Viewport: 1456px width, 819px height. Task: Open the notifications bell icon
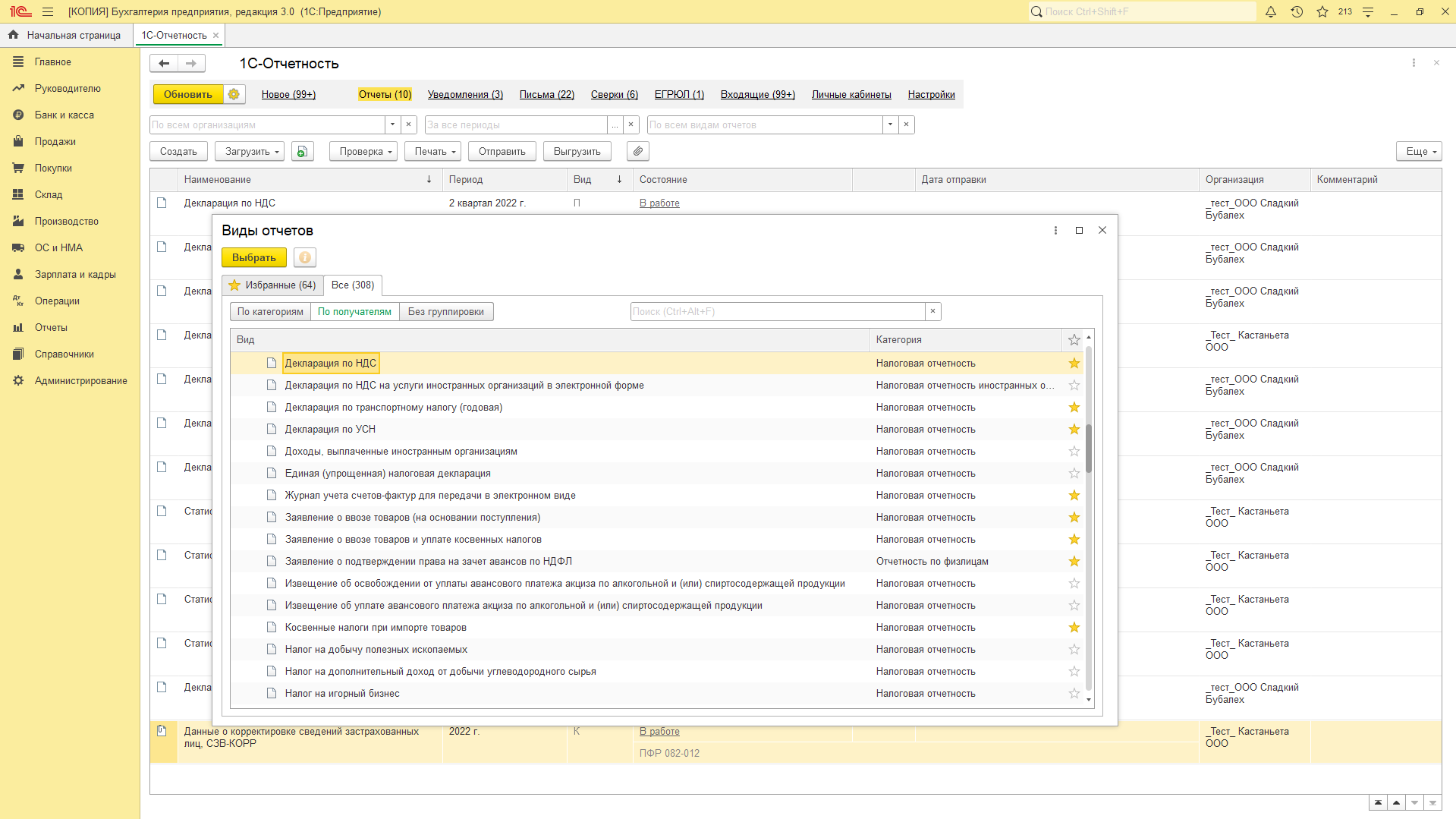point(1271,11)
